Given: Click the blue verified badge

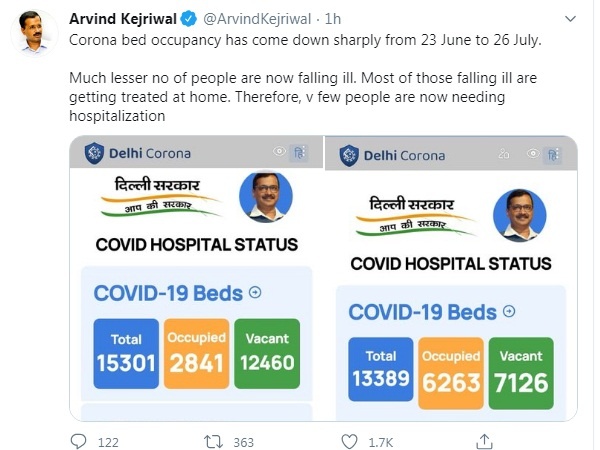Looking at the screenshot, I should 189,19.
